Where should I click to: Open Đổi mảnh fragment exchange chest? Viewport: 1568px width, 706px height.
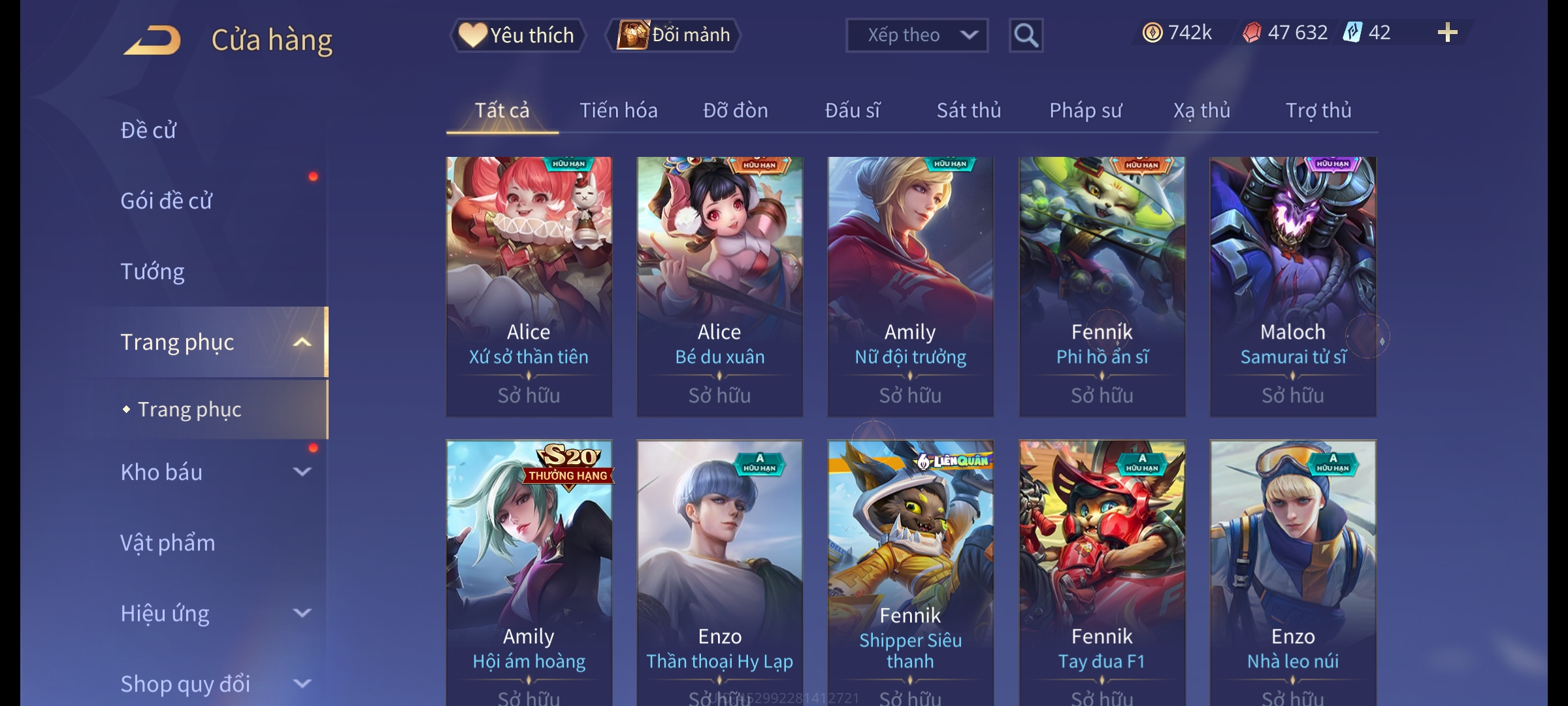coord(674,35)
